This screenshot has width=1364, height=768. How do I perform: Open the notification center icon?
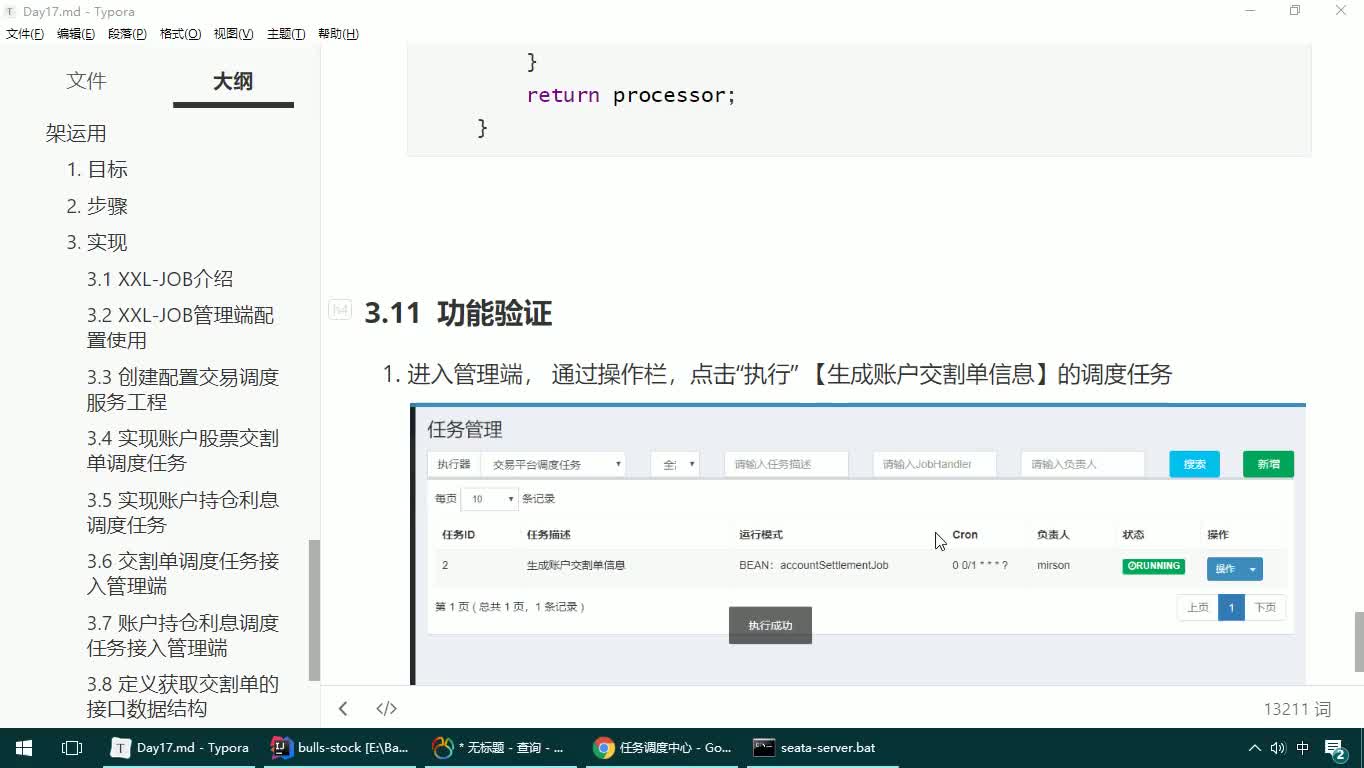click(x=1337, y=748)
